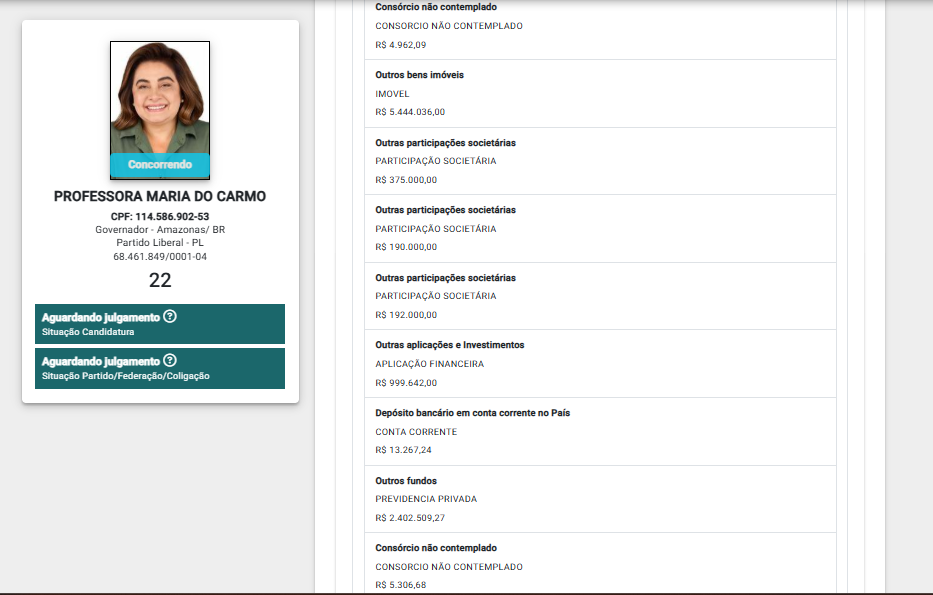Open the candidate photo thumbnail

click(160, 110)
